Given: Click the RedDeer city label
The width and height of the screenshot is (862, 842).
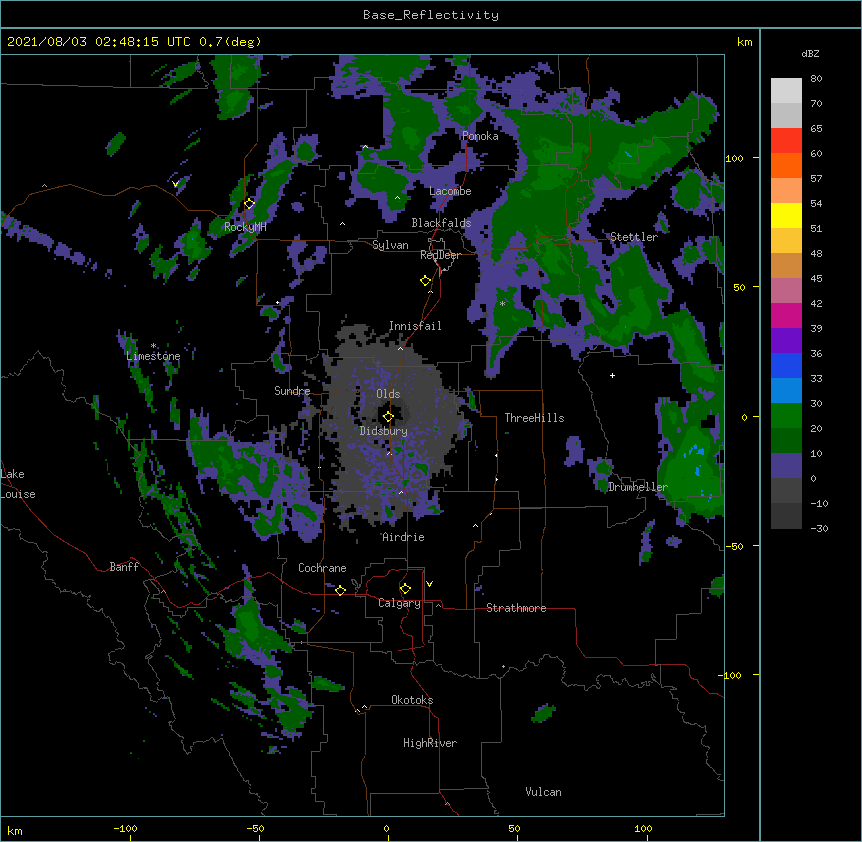Looking at the screenshot, I should [x=440, y=255].
